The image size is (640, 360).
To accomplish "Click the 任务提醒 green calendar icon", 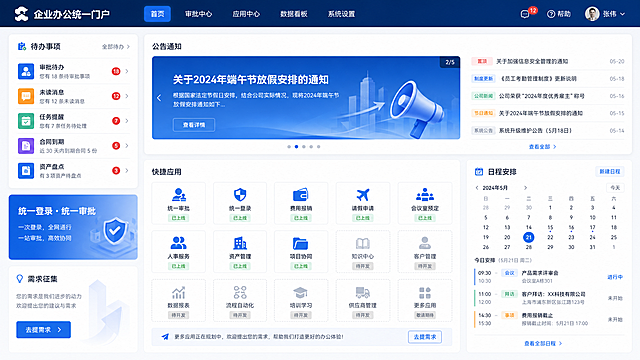I will pyautogui.click(x=26, y=121).
